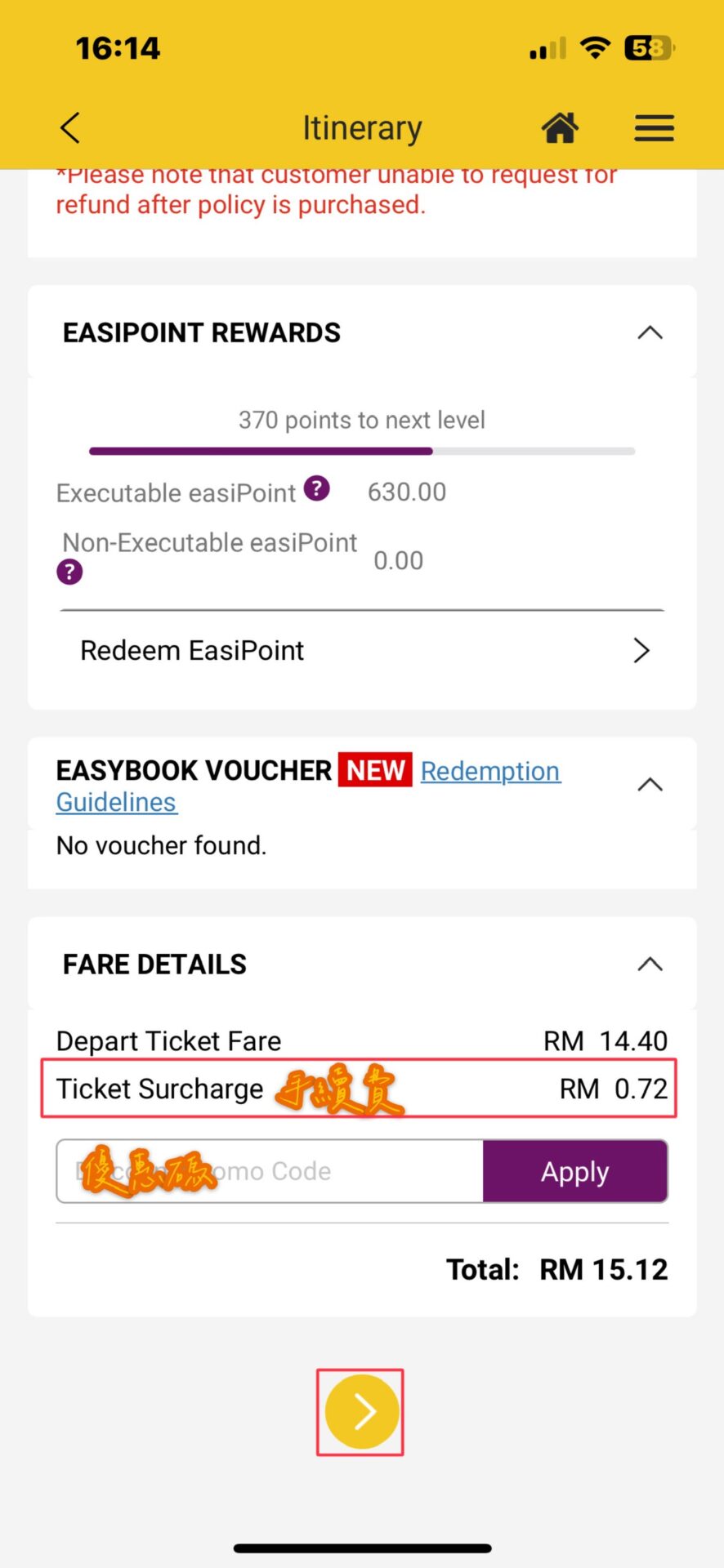
Task: Open Redeem EasiPoint option
Action: click(x=193, y=651)
